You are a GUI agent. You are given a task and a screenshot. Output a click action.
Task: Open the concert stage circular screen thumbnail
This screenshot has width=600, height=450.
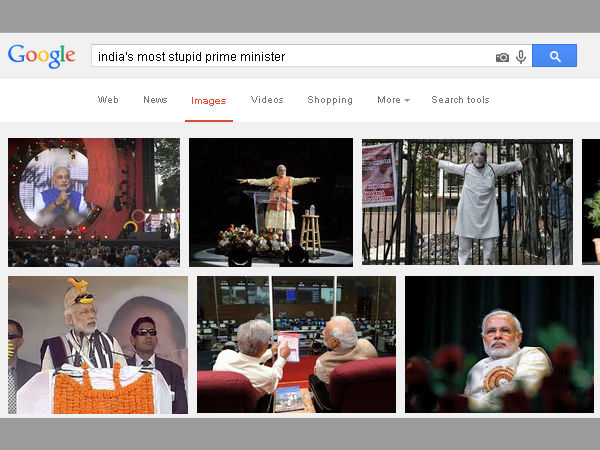coord(94,202)
